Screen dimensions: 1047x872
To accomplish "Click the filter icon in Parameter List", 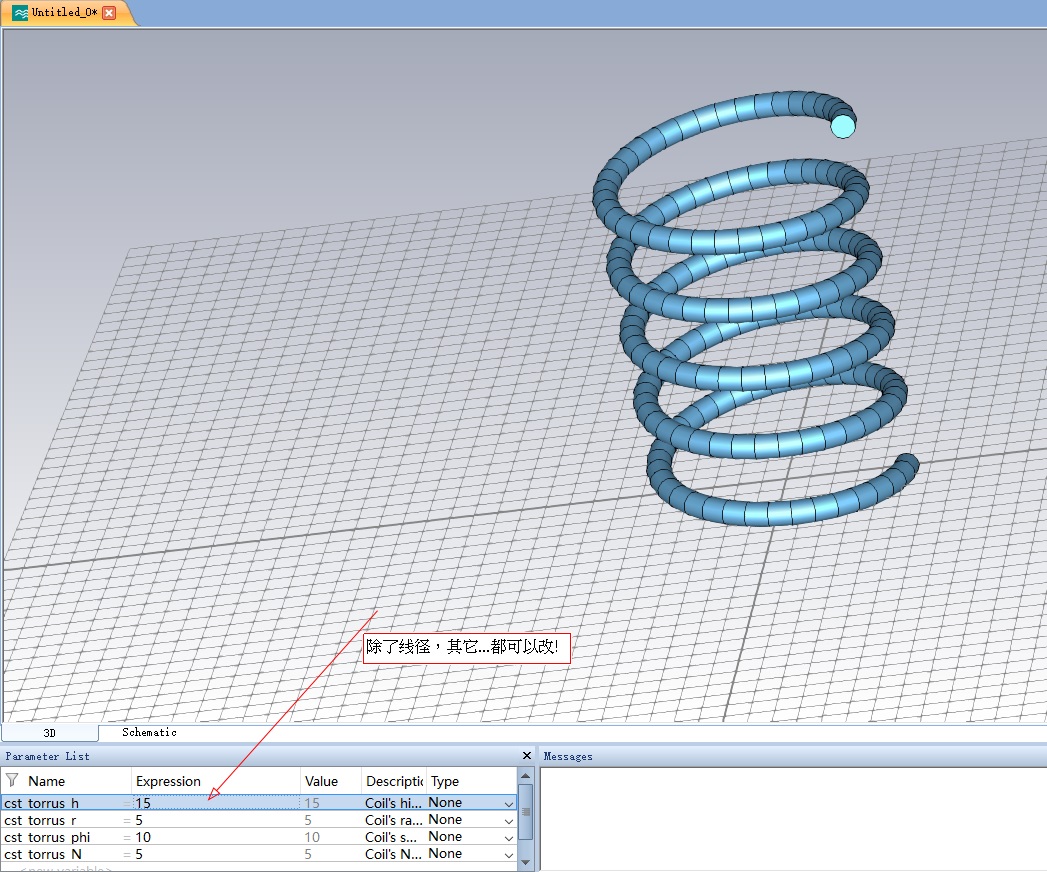I will pos(12,780).
